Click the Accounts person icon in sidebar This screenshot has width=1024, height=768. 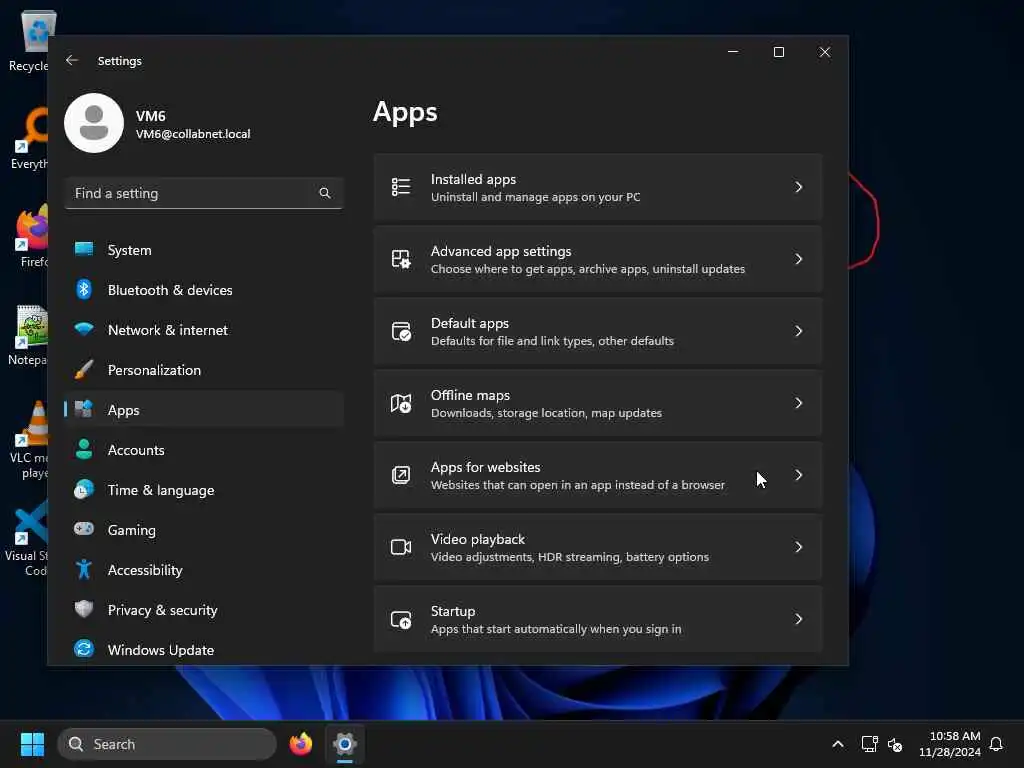(84, 449)
